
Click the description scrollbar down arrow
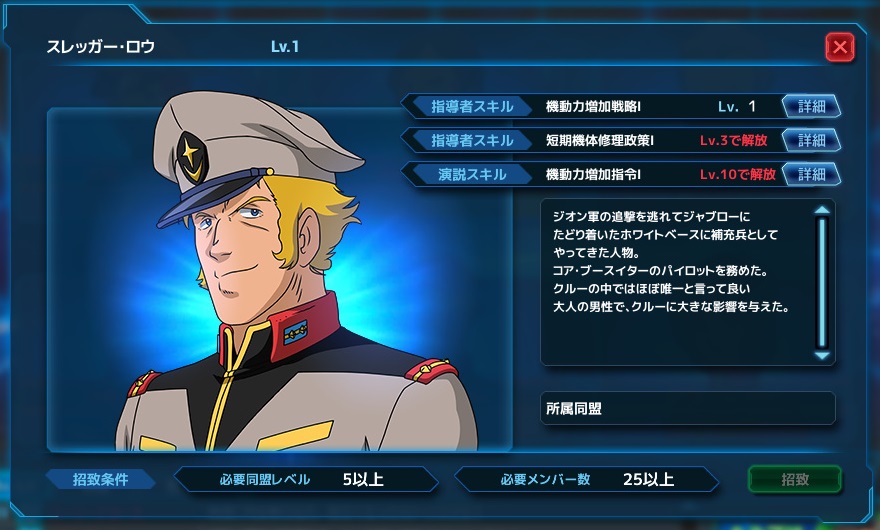(822, 355)
